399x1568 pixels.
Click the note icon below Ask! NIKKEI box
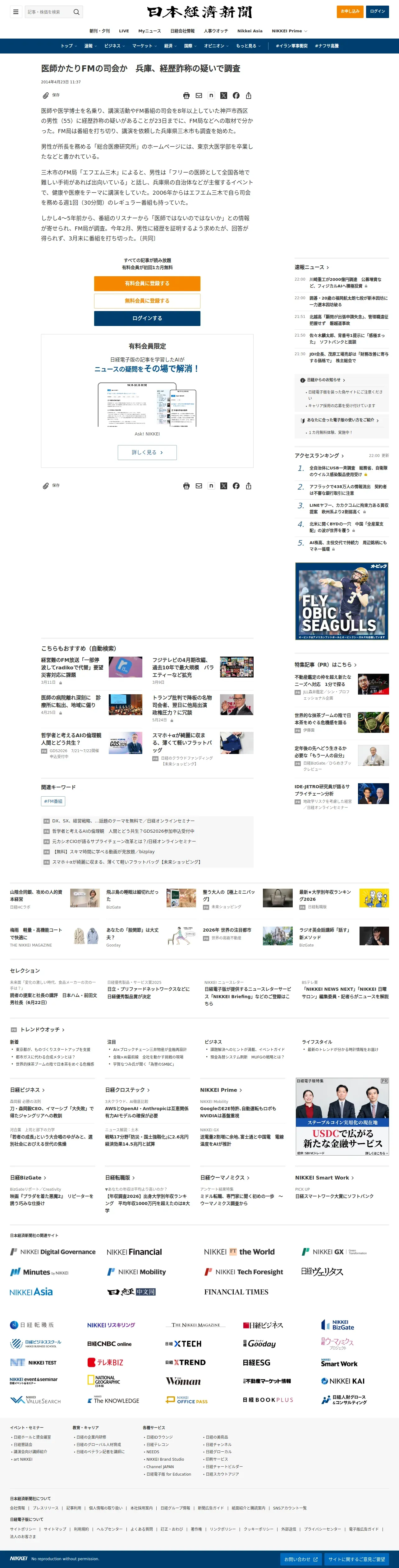(211, 486)
